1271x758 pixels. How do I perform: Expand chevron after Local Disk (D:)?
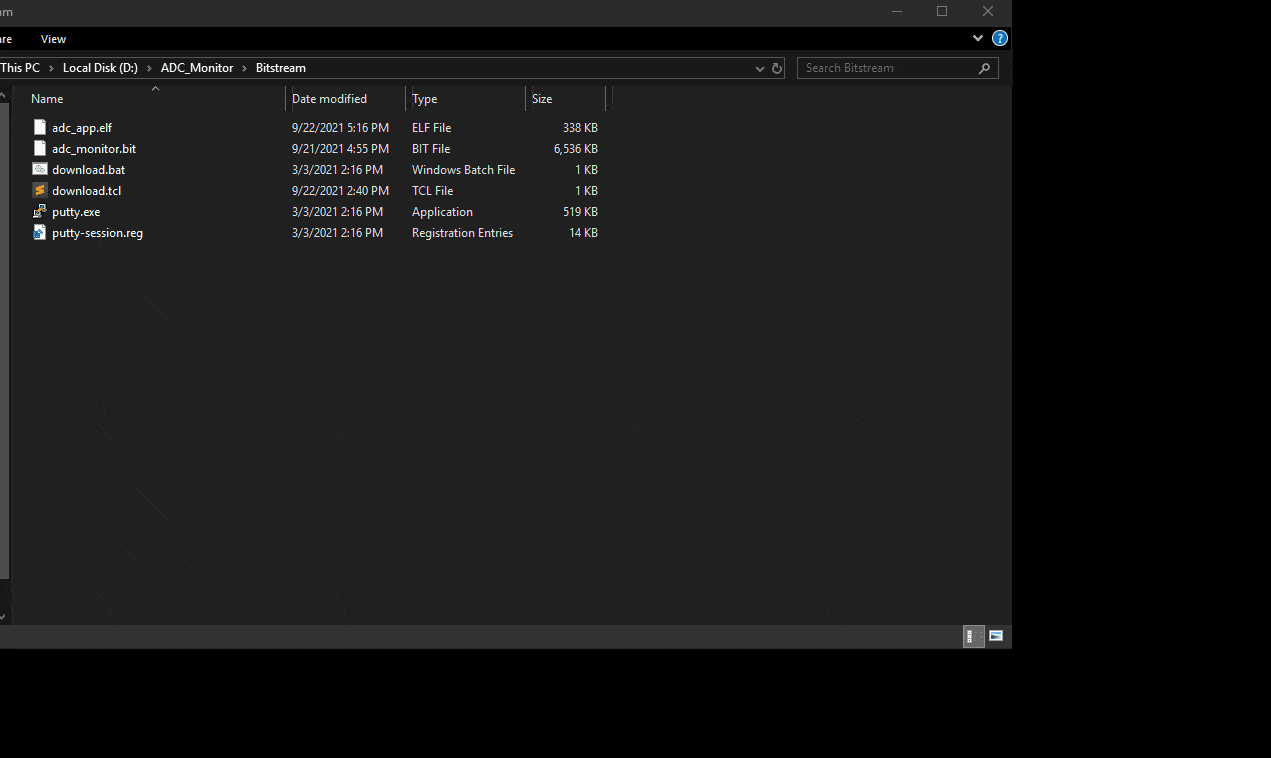[x=150, y=68]
